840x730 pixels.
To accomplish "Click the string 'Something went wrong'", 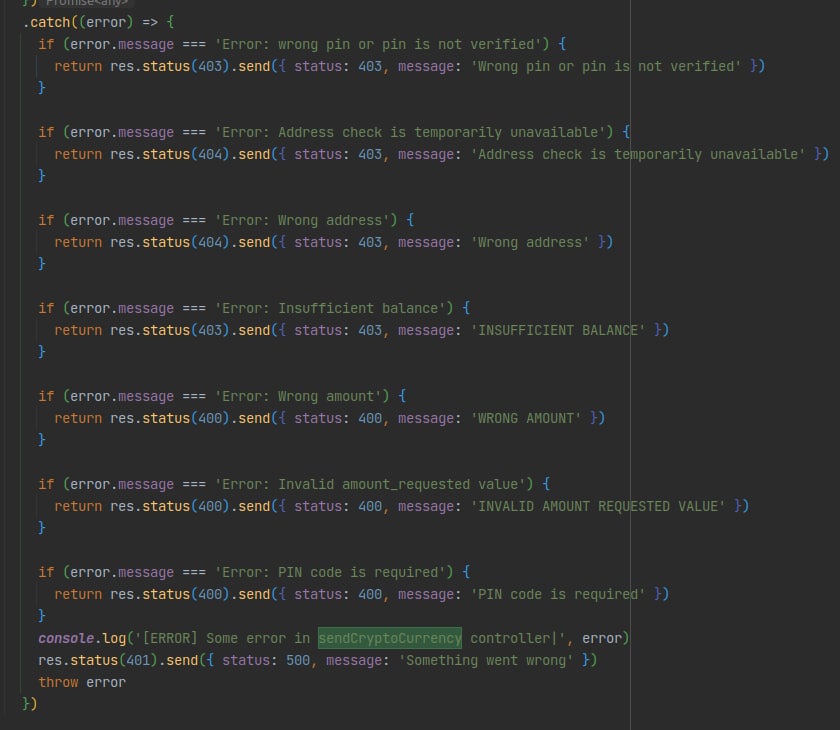I will [x=486, y=660].
